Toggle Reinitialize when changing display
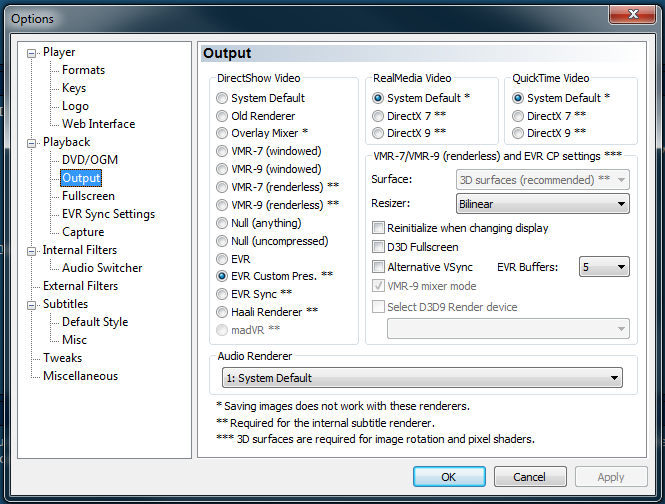The height and width of the screenshot is (504, 665). (378, 228)
